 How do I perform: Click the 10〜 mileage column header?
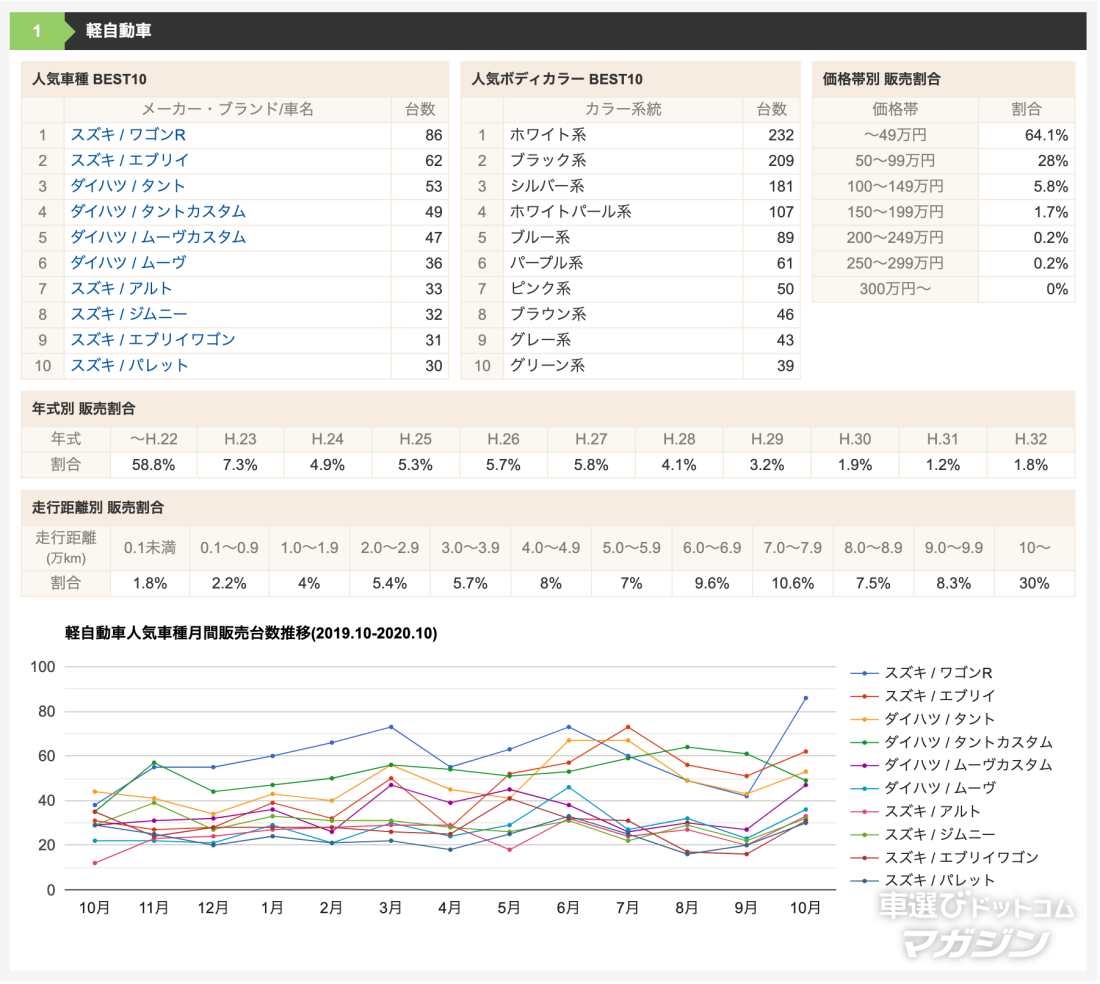click(x=1034, y=548)
